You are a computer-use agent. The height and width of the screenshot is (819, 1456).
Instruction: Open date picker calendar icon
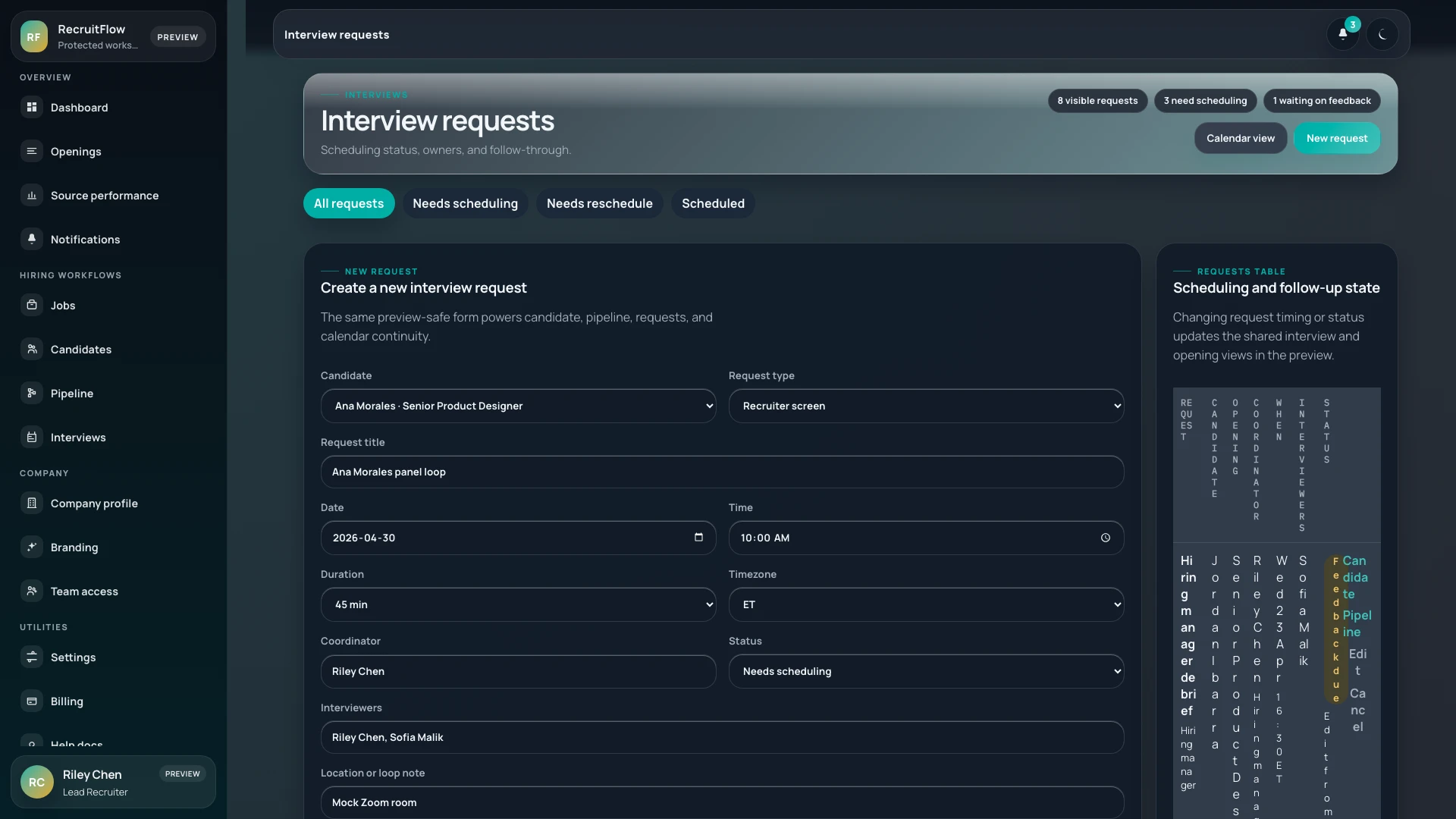698,537
